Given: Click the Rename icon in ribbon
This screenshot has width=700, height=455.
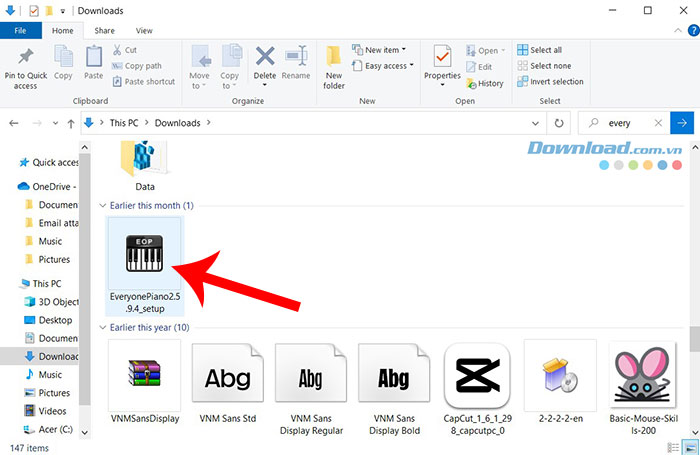Looking at the screenshot, I should 296,60.
